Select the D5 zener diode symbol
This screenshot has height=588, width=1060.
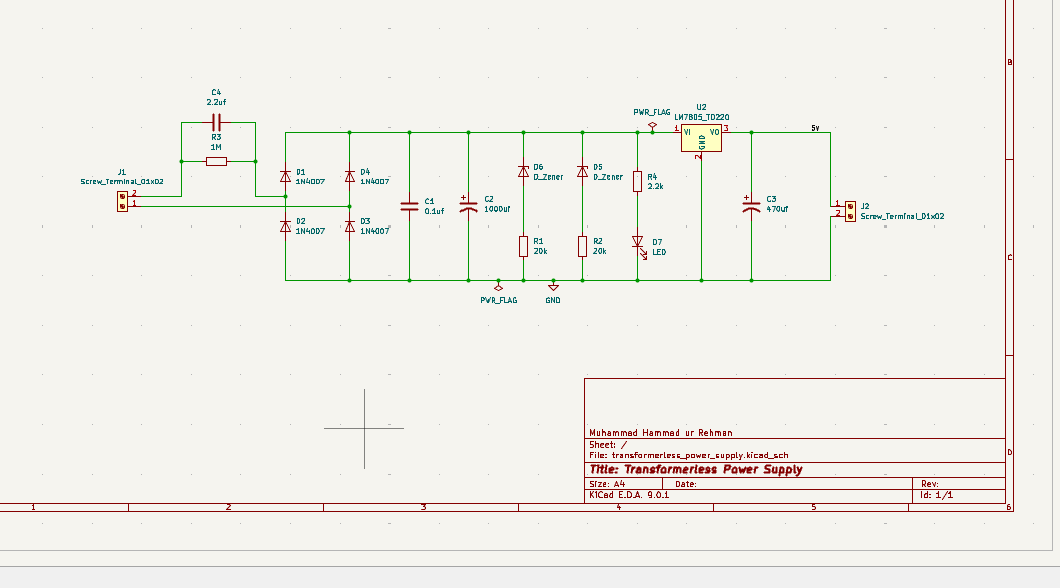point(583,172)
